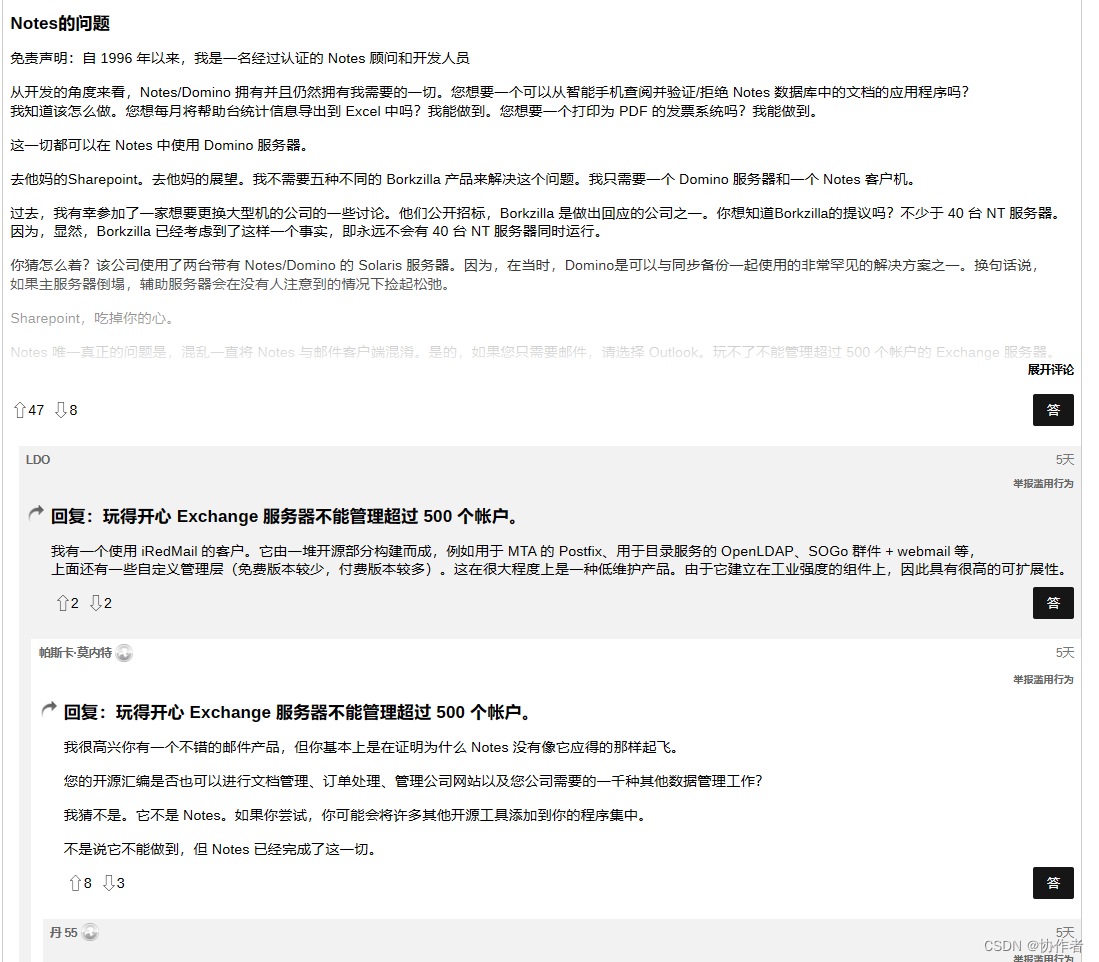Click 答 reply button on LDO's comment
This screenshot has width=1099, height=962.
tap(1053, 603)
